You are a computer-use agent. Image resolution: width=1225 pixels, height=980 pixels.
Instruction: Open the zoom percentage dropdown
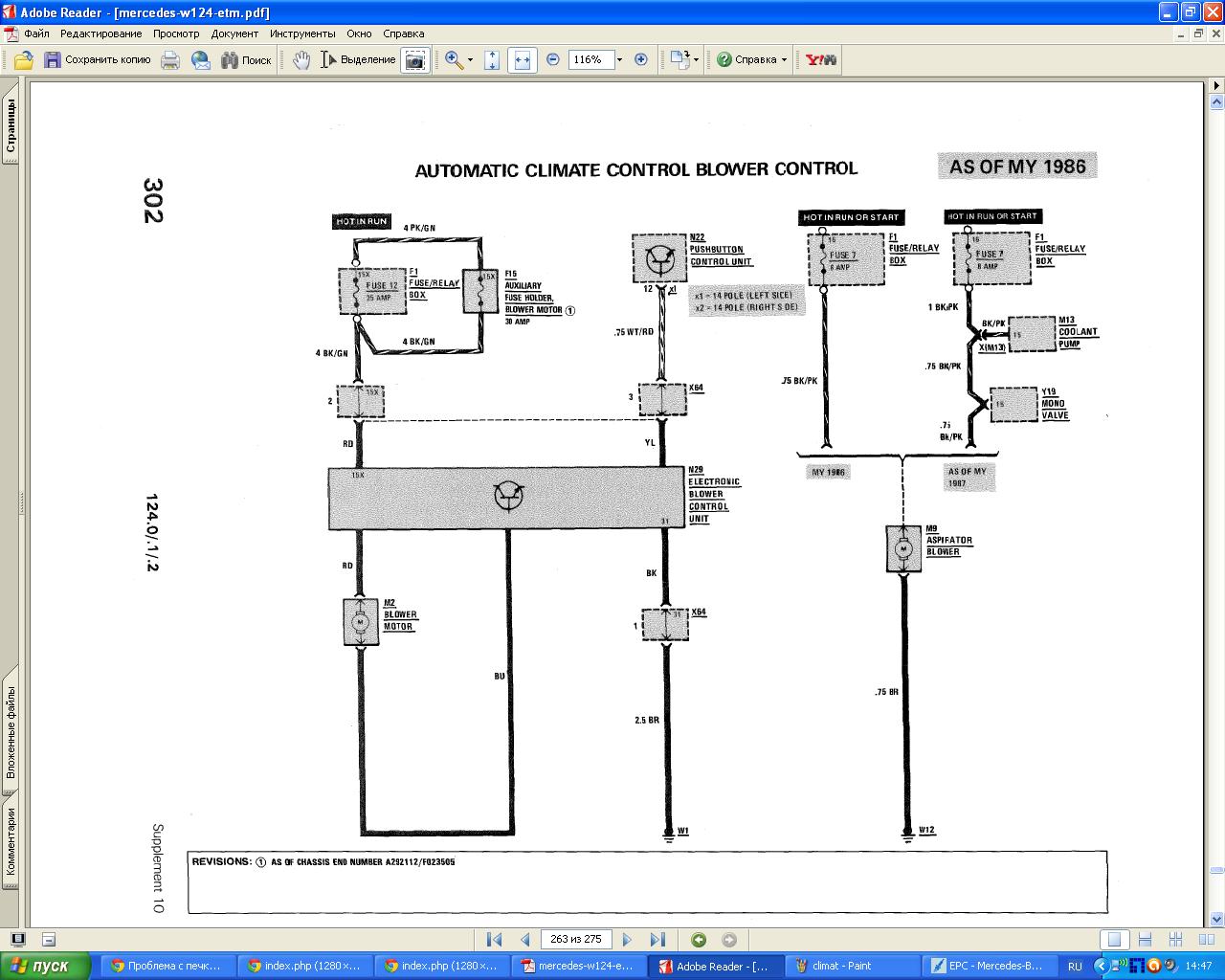tap(619, 59)
